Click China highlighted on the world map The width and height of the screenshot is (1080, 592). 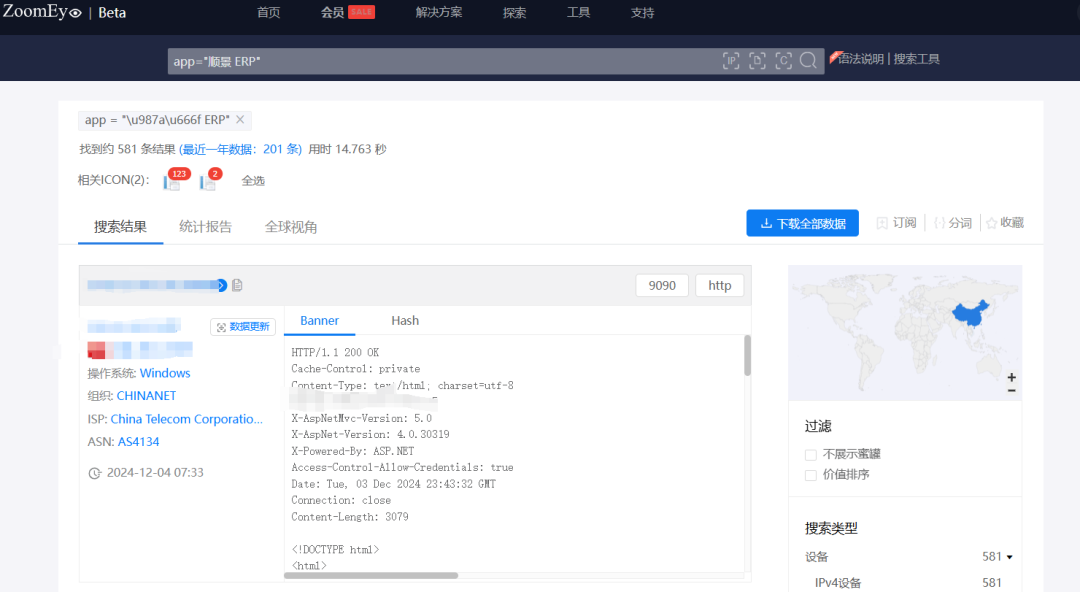[970, 314]
